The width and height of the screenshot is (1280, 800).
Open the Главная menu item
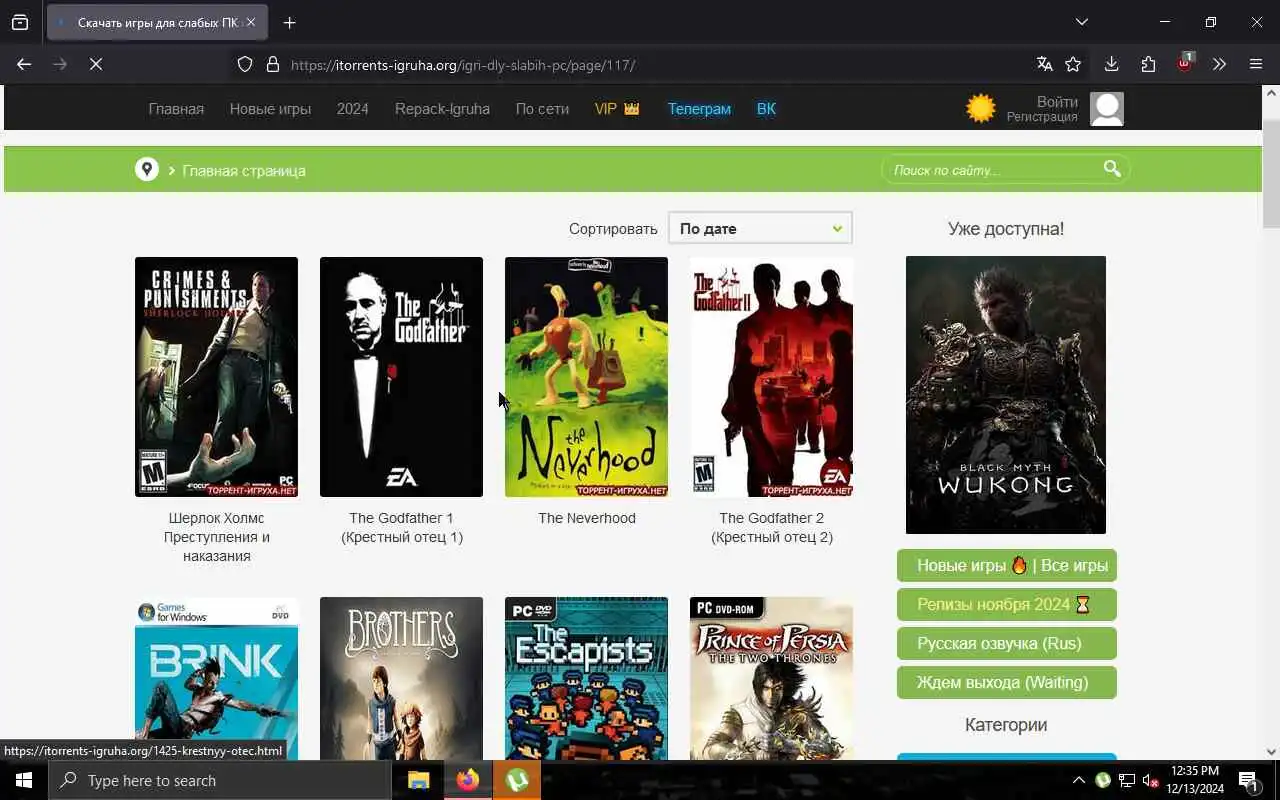[x=176, y=109]
